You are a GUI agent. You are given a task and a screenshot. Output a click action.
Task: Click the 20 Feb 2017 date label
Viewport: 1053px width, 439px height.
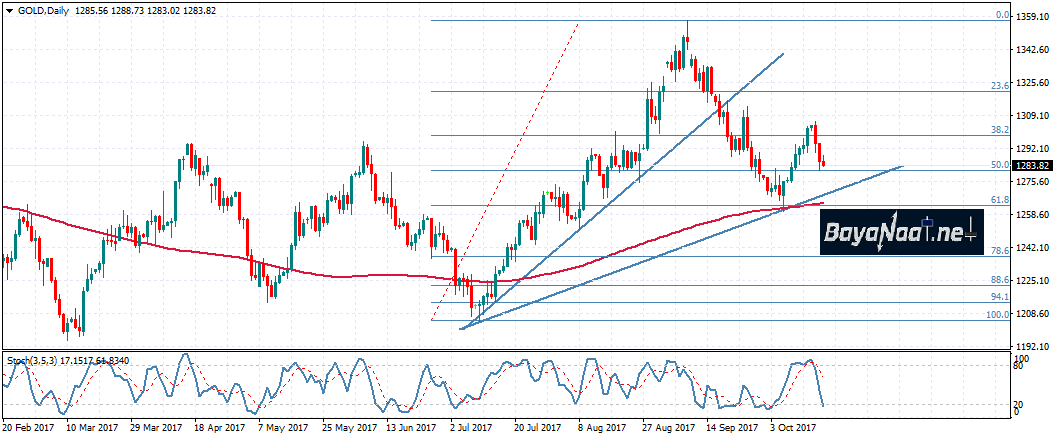(x=26, y=427)
